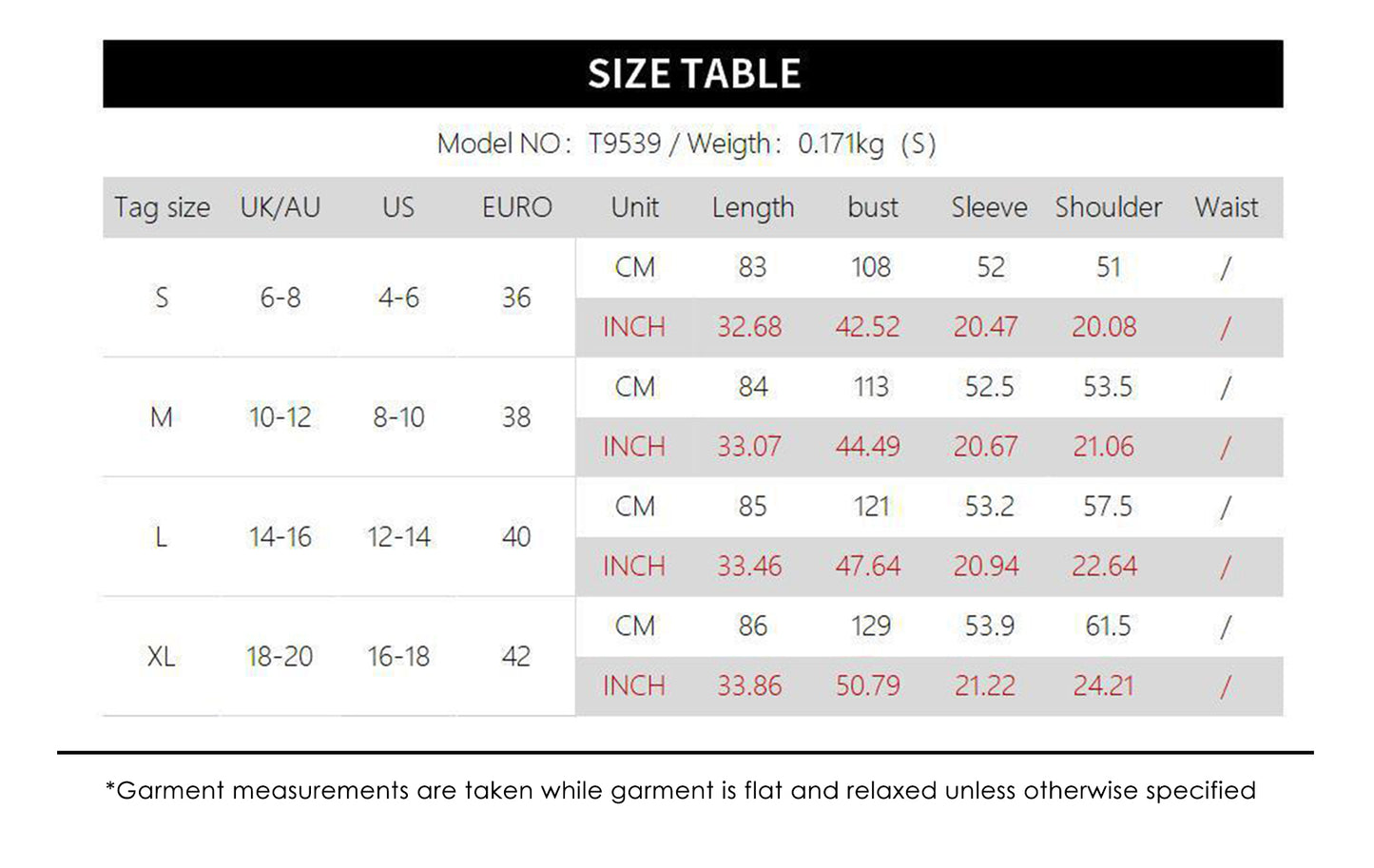Image resolution: width=1374 pixels, height=868 pixels.
Task: Select the S tag size cell
Action: click(x=162, y=298)
